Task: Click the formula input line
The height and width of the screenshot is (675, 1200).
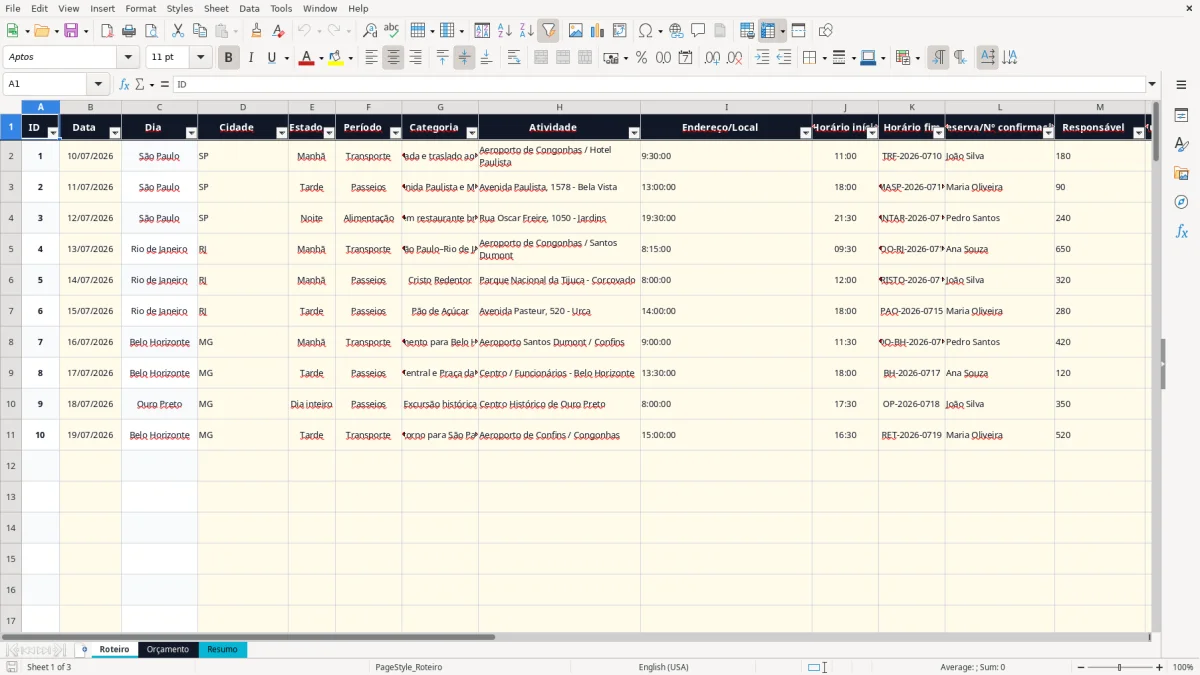Action: (x=659, y=84)
